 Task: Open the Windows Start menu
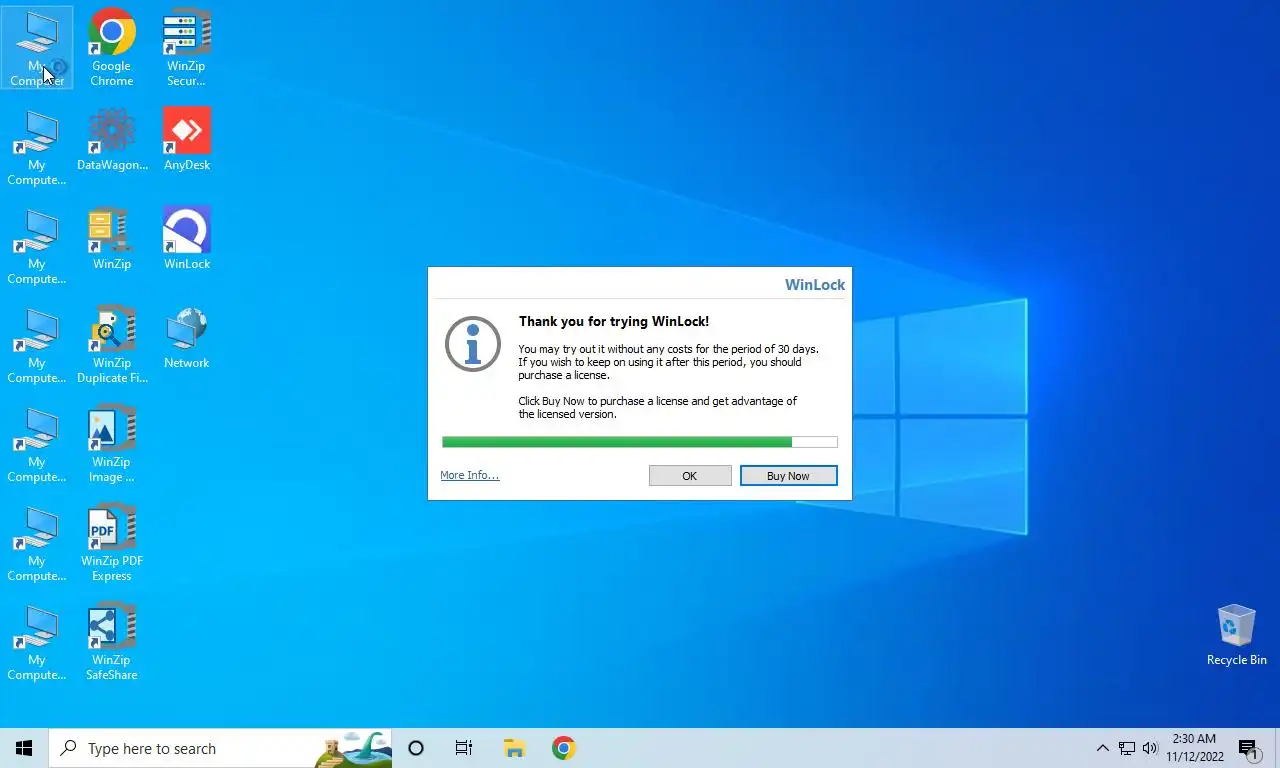click(24, 748)
